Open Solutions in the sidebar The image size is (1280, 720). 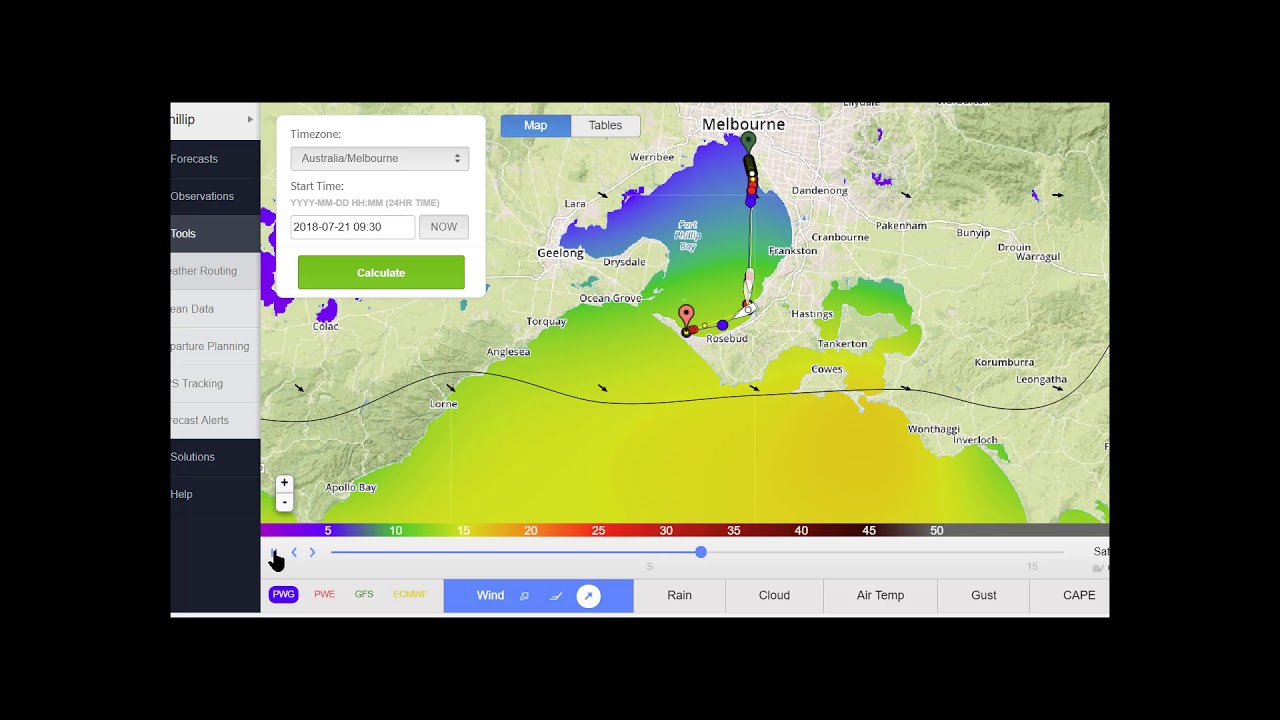click(215, 457)
